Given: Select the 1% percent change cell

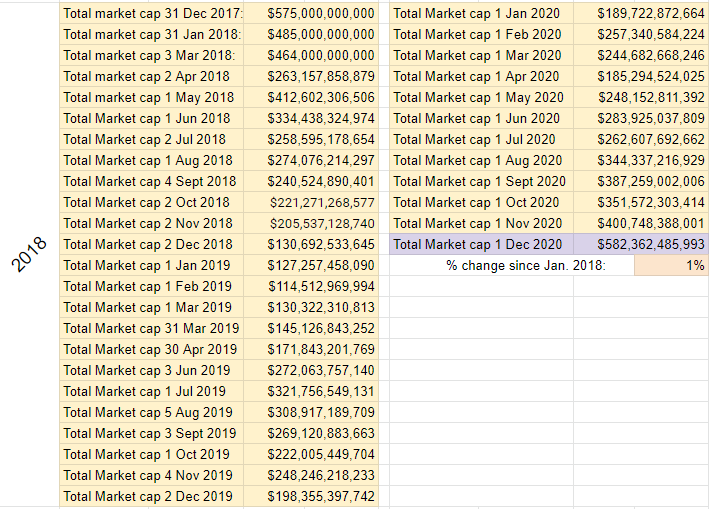Looking at the screenshot, I should pyautogui.click(x=671, y=265).
